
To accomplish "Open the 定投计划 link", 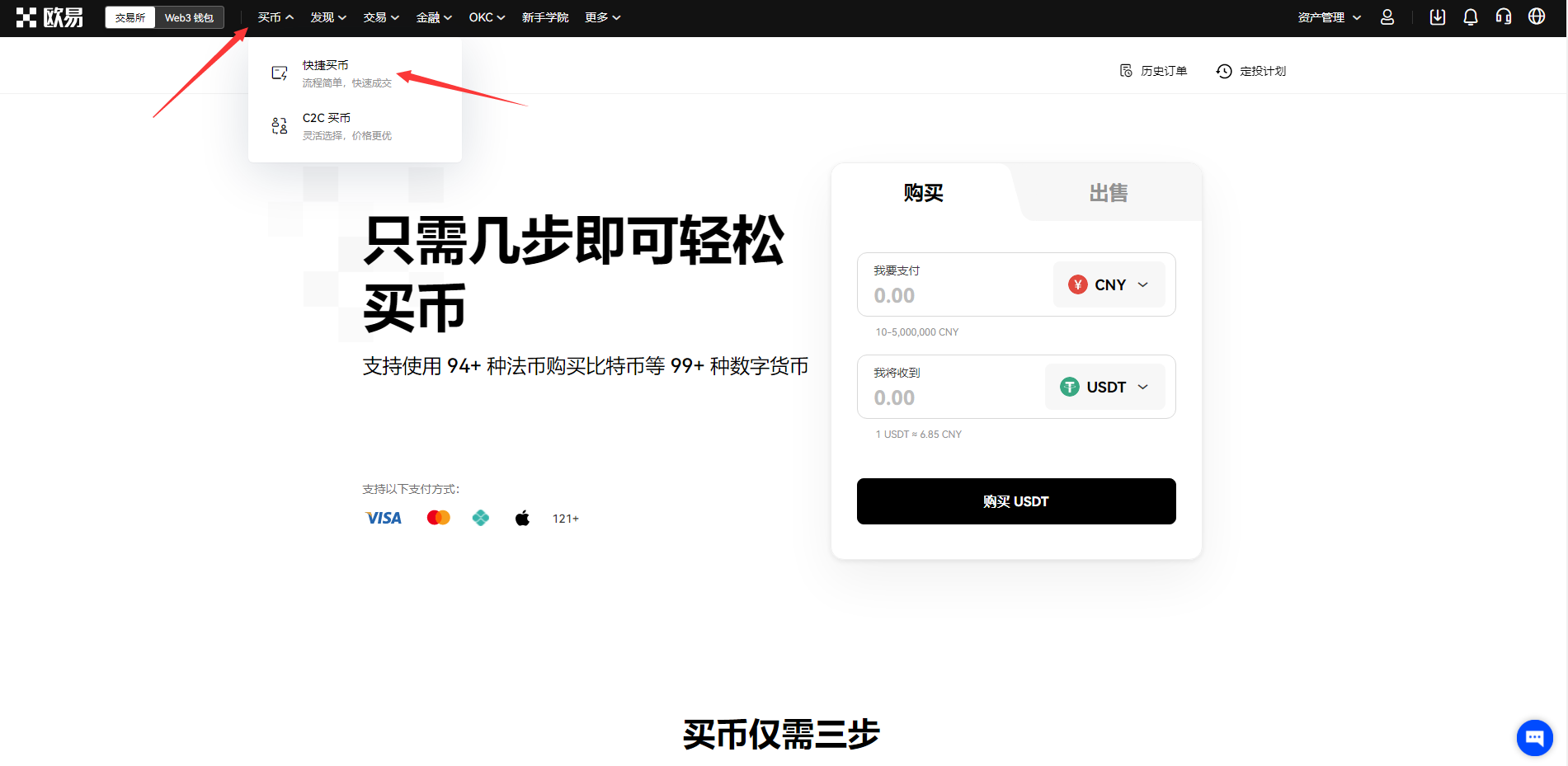I will (x=1251, y=71).
